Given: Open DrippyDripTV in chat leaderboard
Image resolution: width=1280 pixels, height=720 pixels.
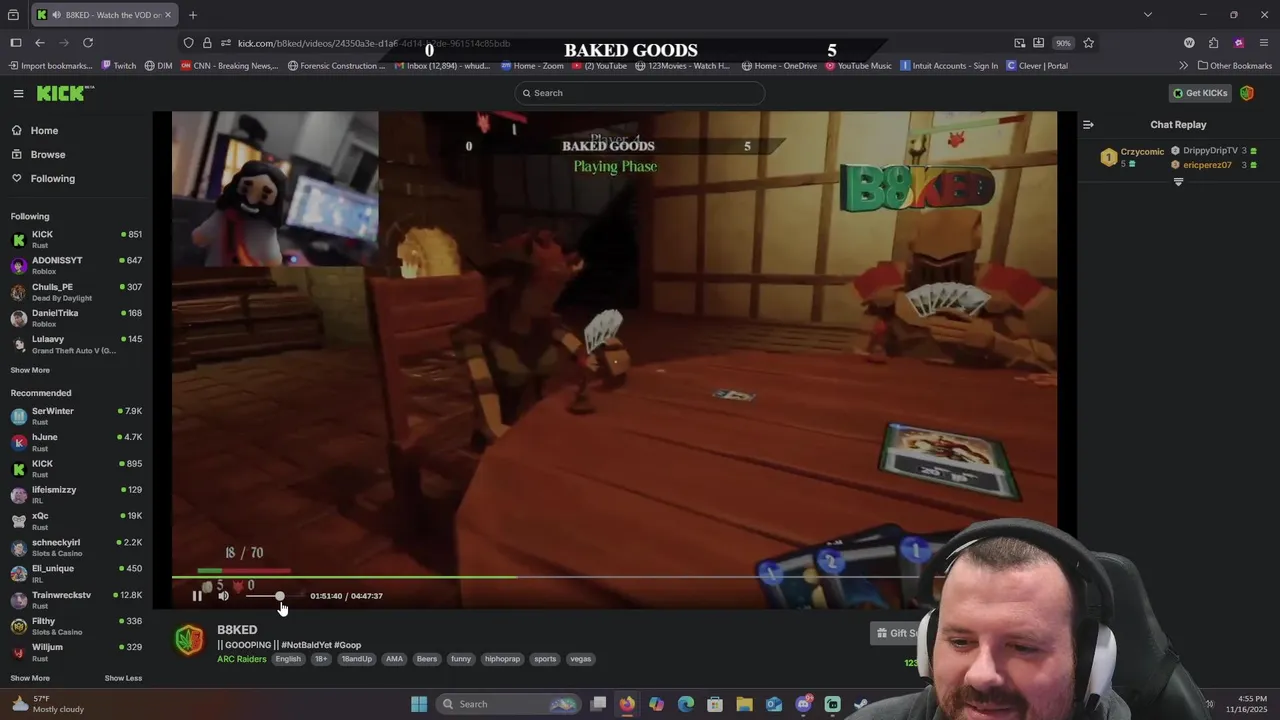Looking at the screenshot, I should coord(1214,150).
